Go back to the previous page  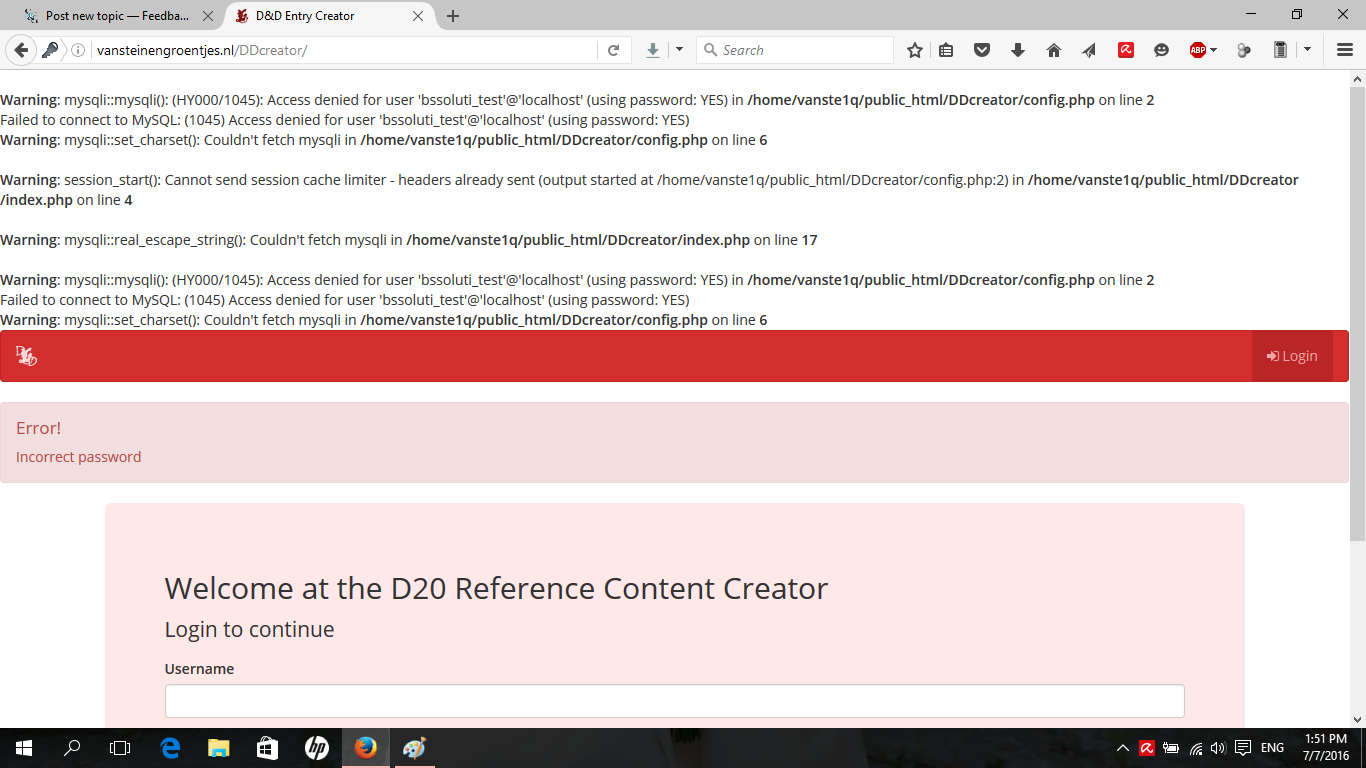point(21,50)
